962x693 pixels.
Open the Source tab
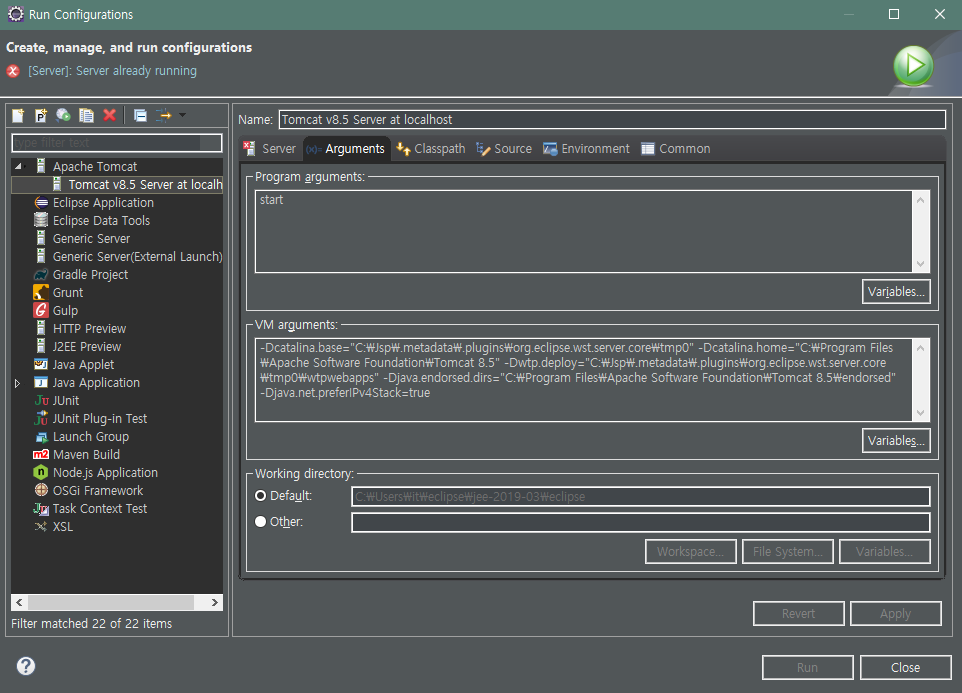[x=504, y=148]
